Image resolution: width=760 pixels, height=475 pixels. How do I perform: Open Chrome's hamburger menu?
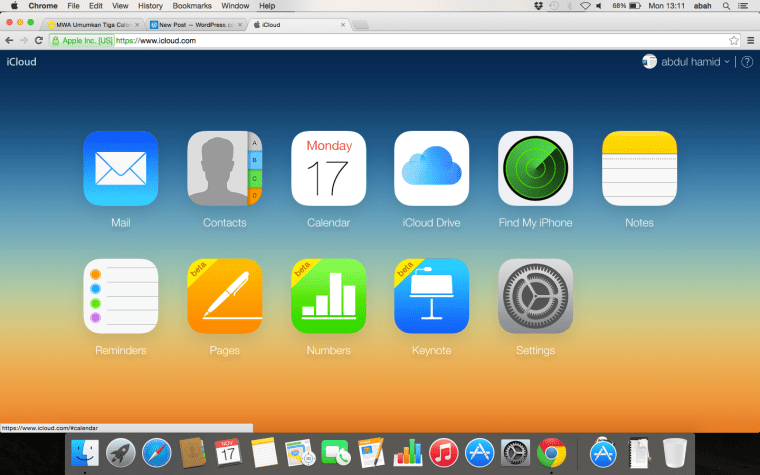point(750,41)
